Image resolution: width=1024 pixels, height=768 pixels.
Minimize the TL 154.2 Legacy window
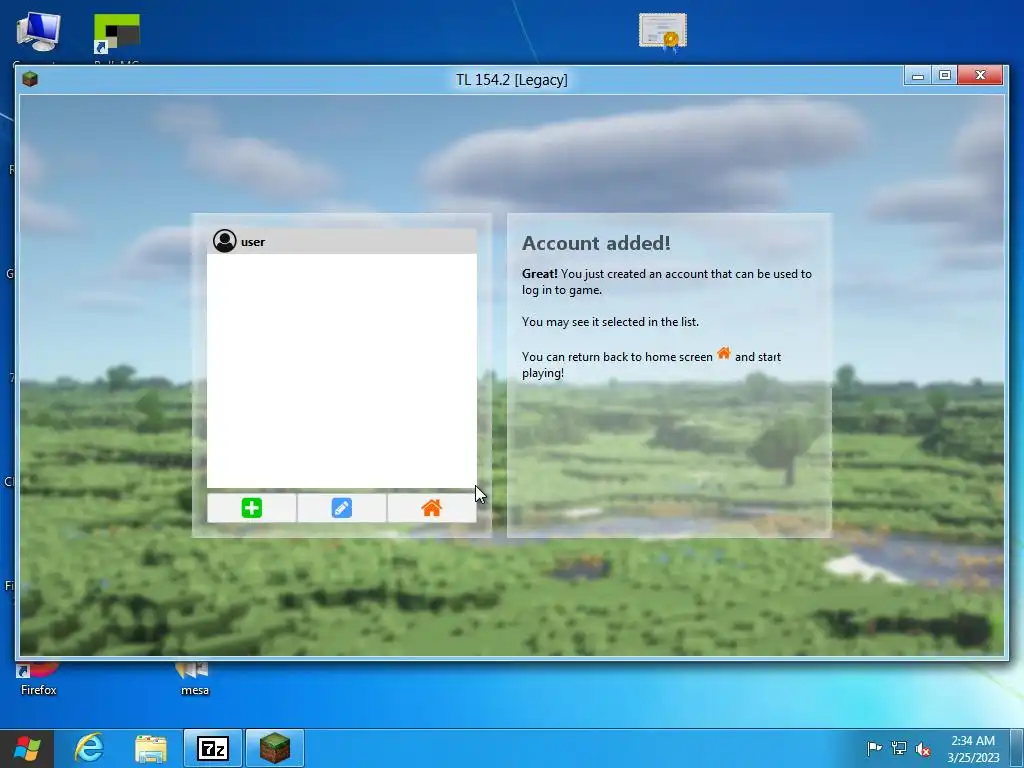click(918, 76)
